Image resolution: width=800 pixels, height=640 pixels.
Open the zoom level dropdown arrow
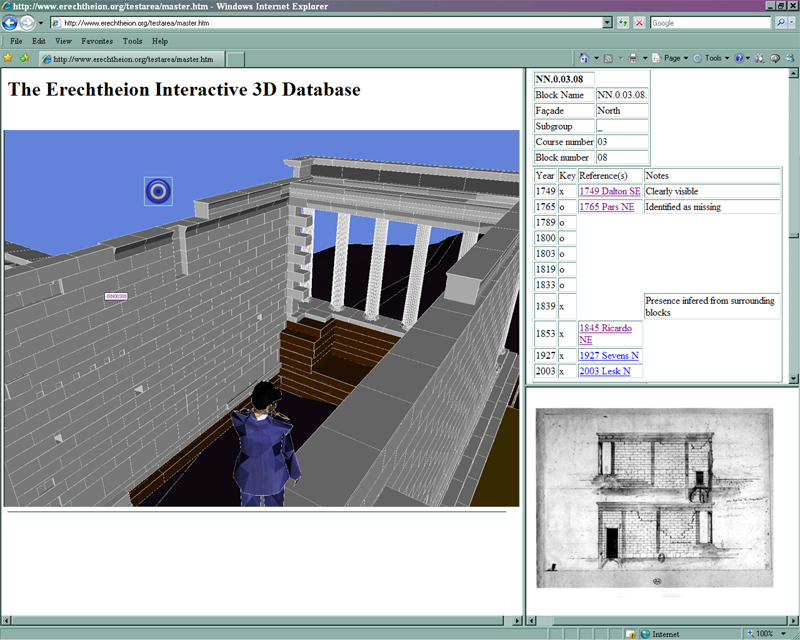783,634
